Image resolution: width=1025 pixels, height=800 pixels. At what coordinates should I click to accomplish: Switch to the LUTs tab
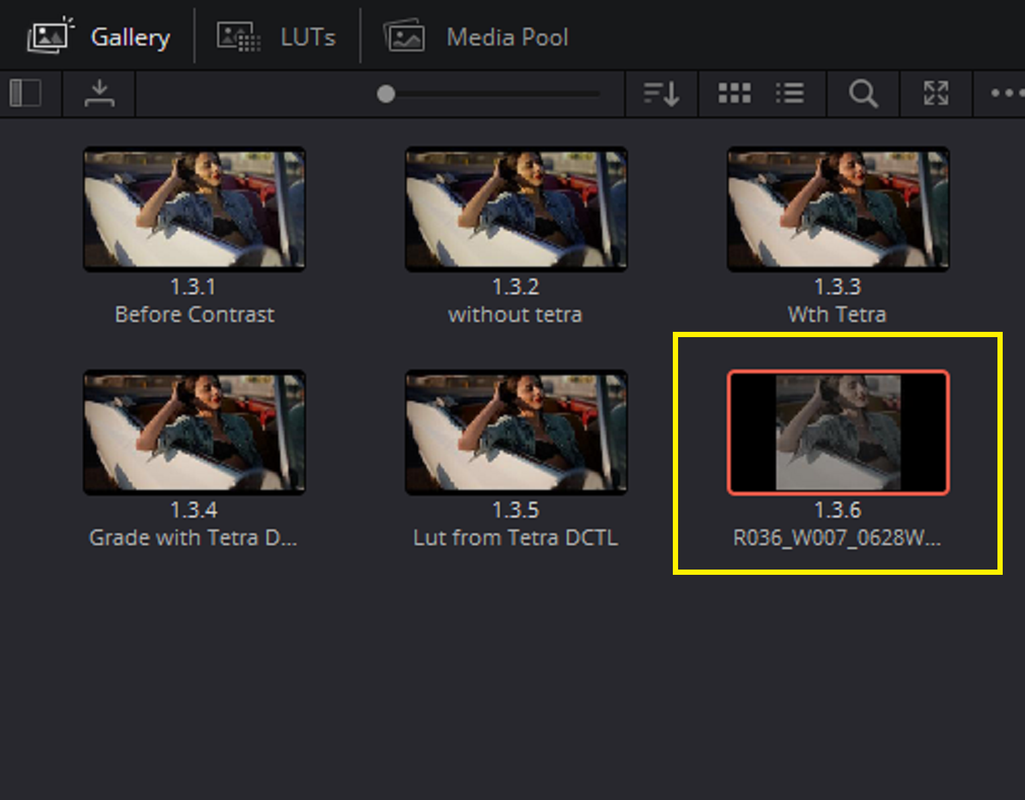click(x=277, y=37)
